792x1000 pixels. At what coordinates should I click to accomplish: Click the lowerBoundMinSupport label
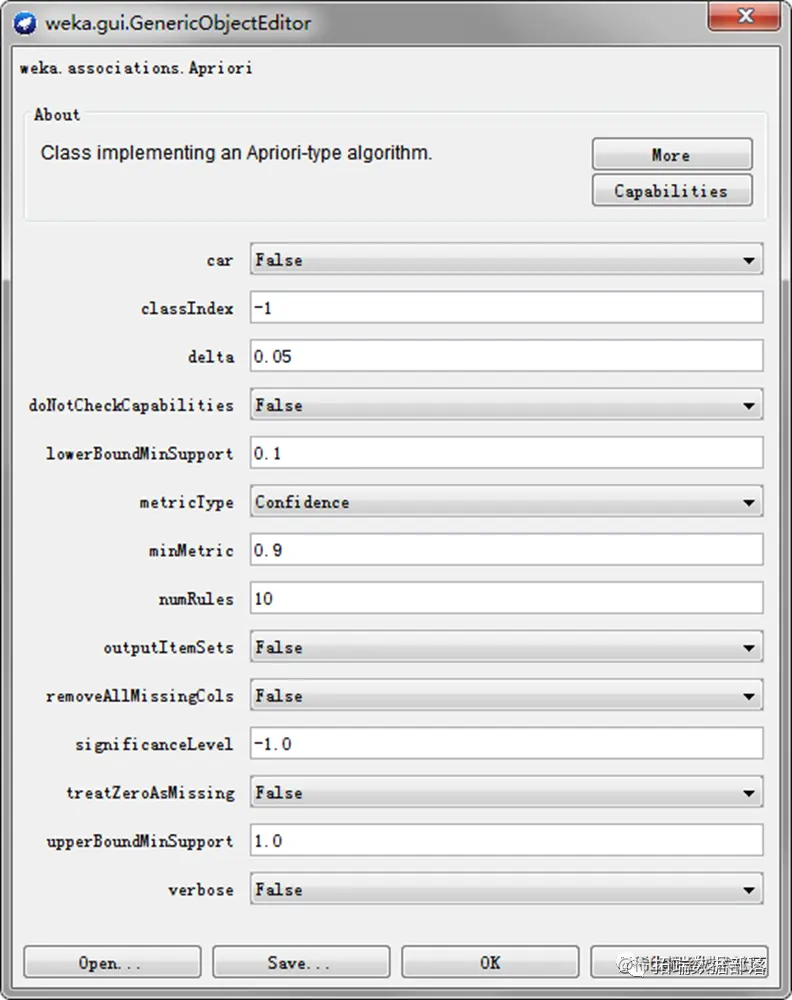(x=140, y=454)
